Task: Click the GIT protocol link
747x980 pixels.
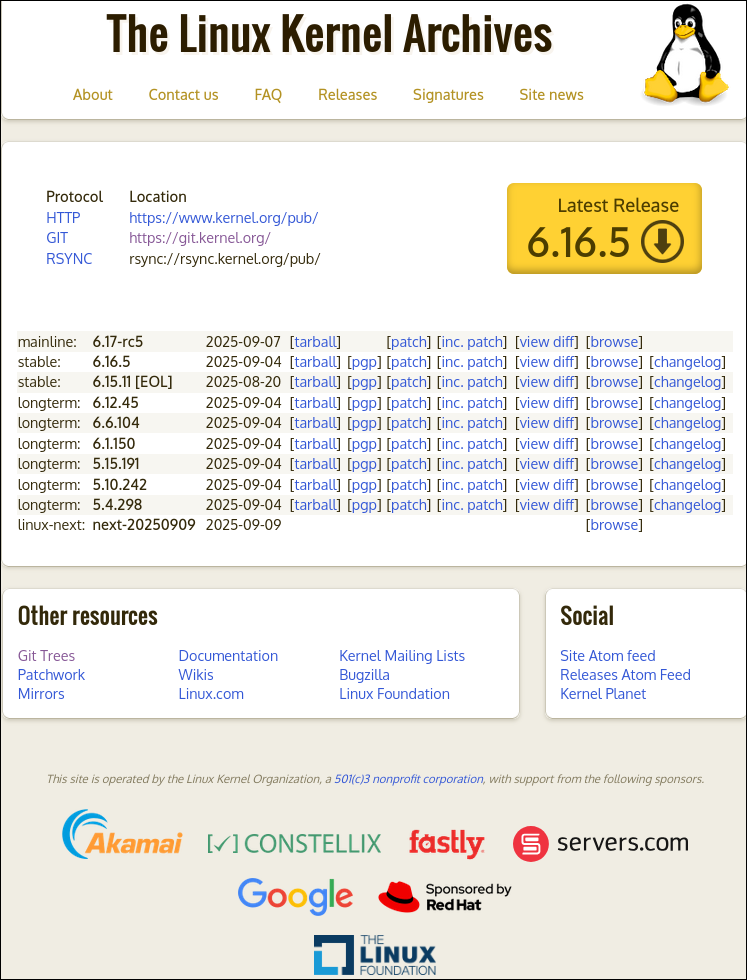Action: coord(57,238)
